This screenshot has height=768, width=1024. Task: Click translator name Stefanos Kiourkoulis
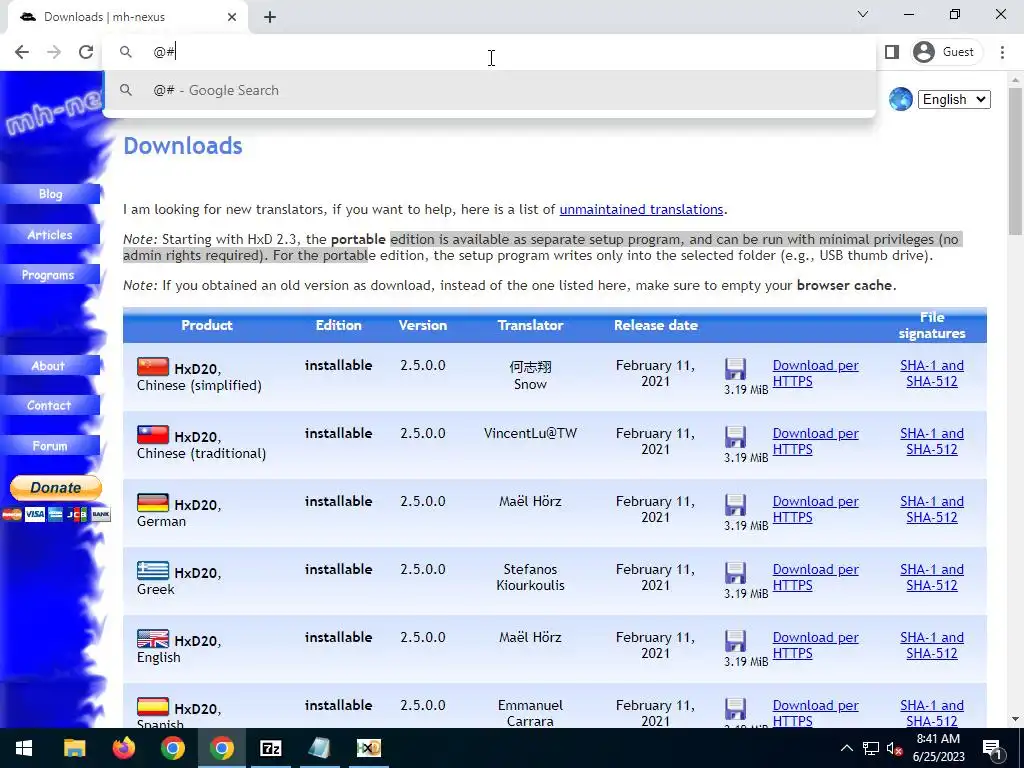pos(530,577)
